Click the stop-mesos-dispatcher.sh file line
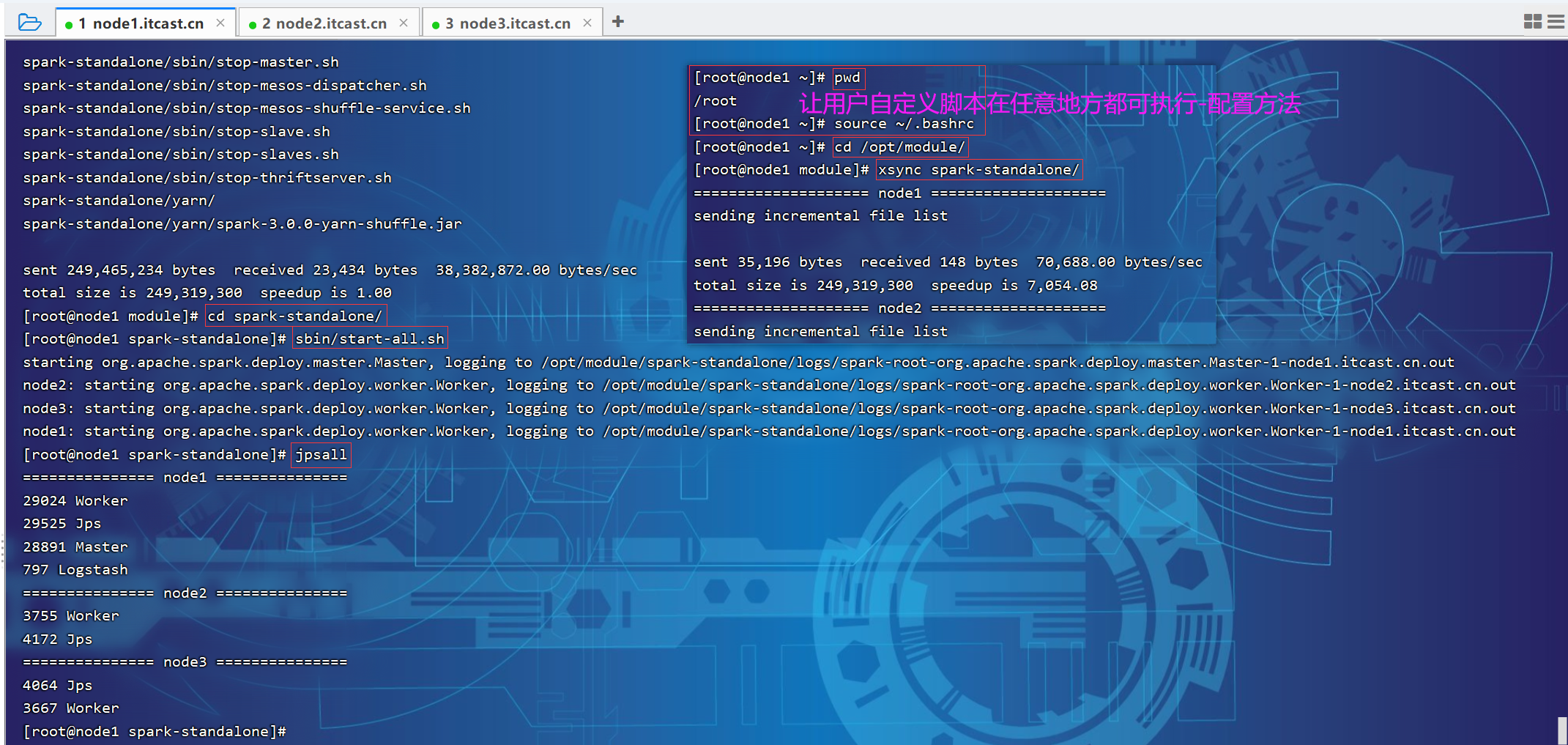 pyautogui.click(x=225, y=86)
